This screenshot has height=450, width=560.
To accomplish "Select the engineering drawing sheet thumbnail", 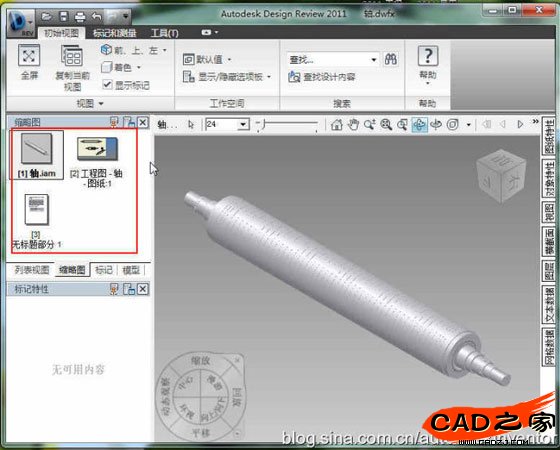I will pos(97,149).
